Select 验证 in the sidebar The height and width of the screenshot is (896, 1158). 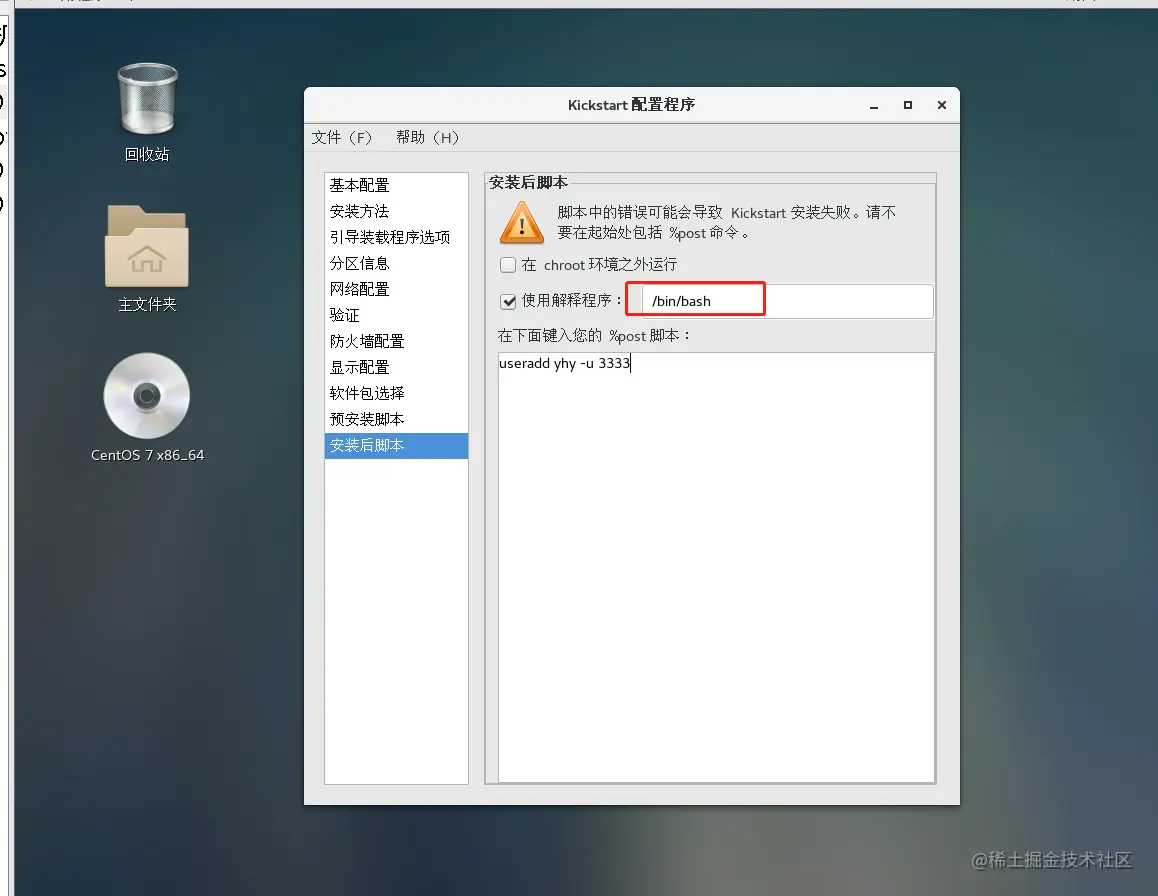[396, 315]
